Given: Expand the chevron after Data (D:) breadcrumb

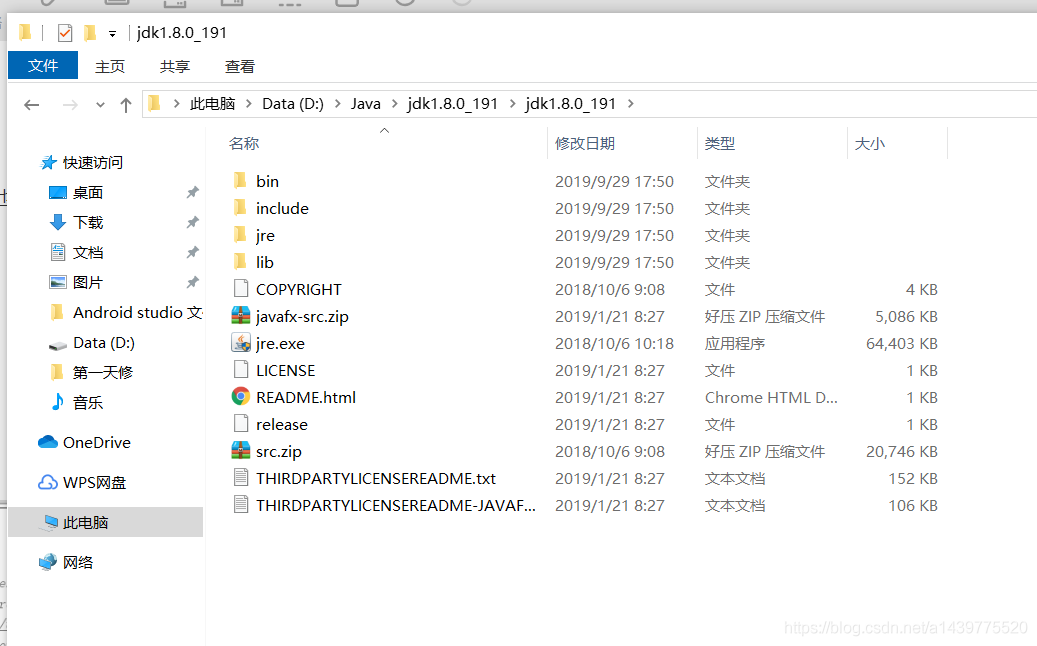Looking at the screenshot, I should (x=338, y=104).
